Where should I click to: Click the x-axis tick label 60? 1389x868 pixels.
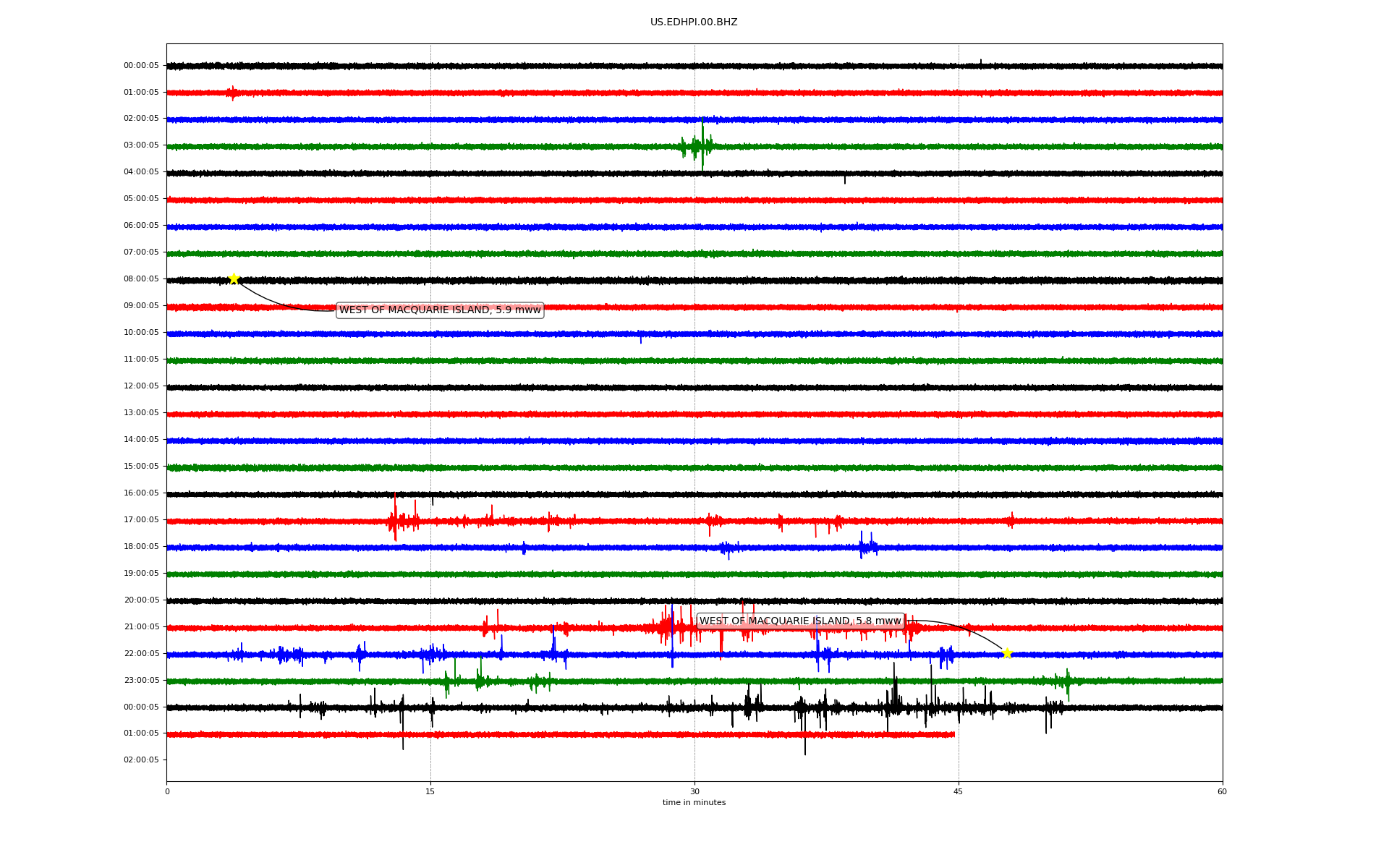coord(1222,791)
